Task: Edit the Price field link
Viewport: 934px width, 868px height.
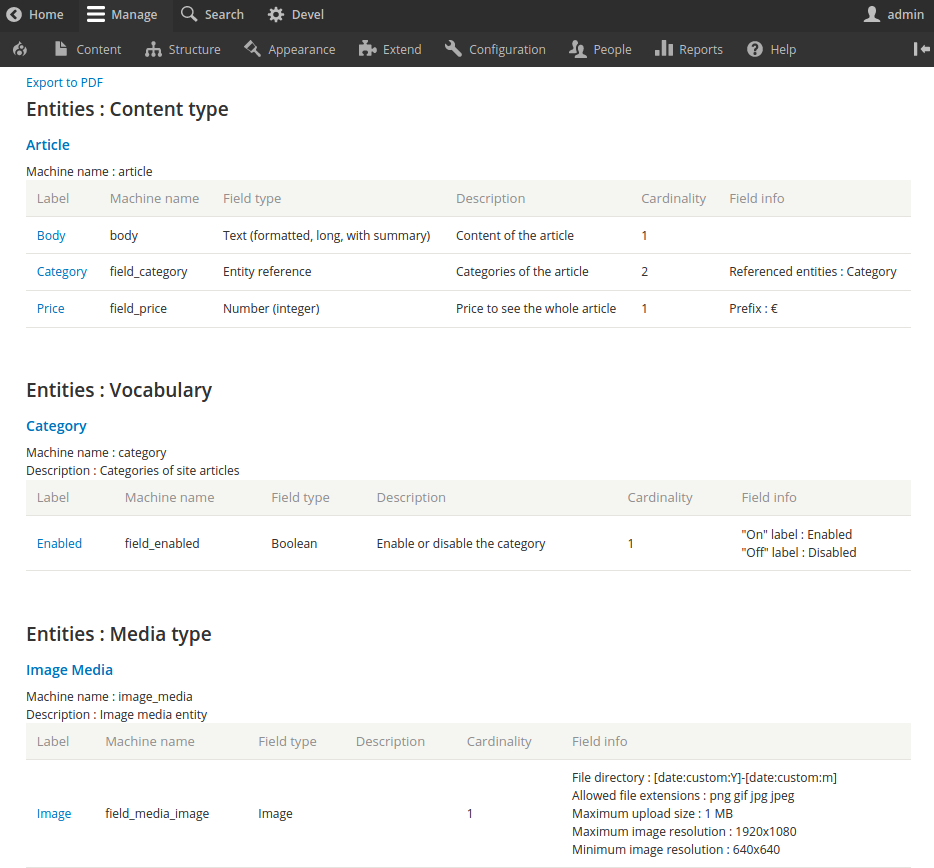Action: click(50, 309)
